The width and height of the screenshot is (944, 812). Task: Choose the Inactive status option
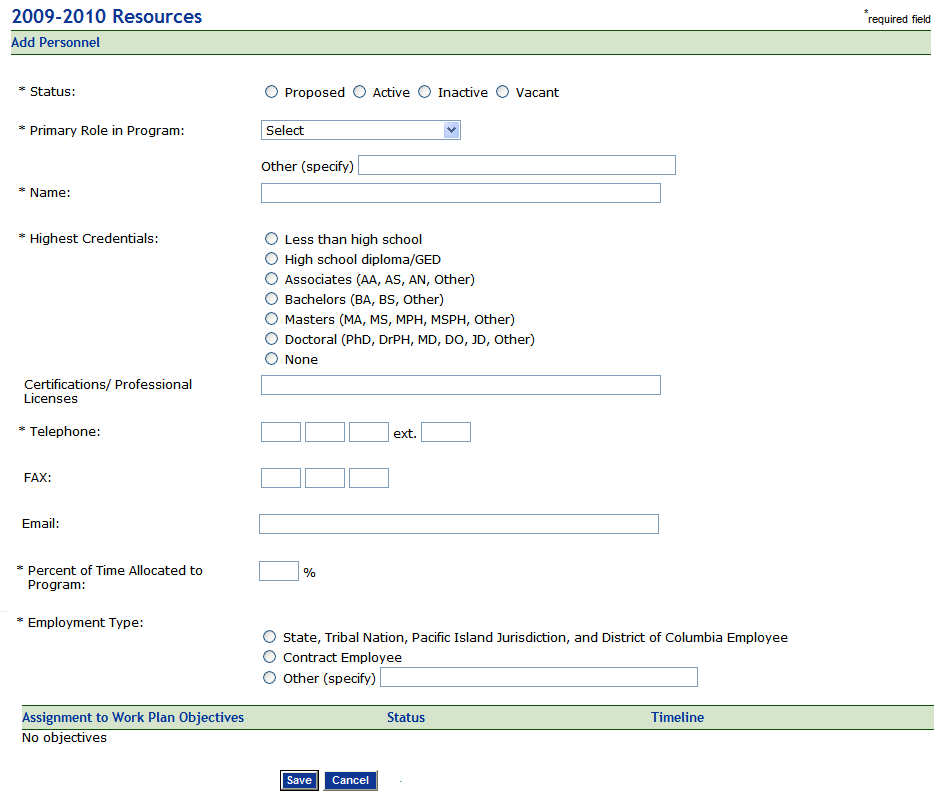coord(424,91)
